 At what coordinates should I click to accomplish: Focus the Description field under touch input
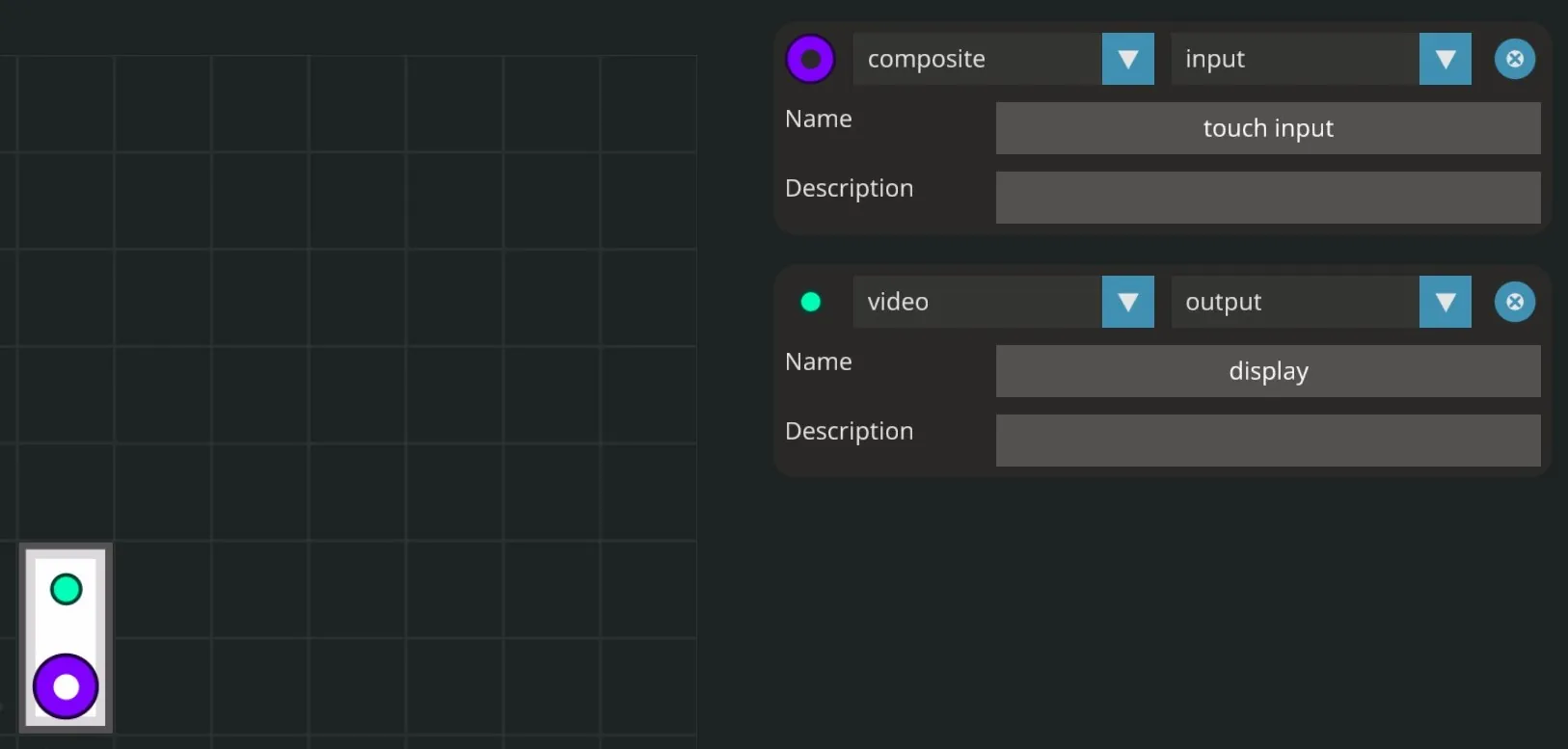pos(1267,199)
